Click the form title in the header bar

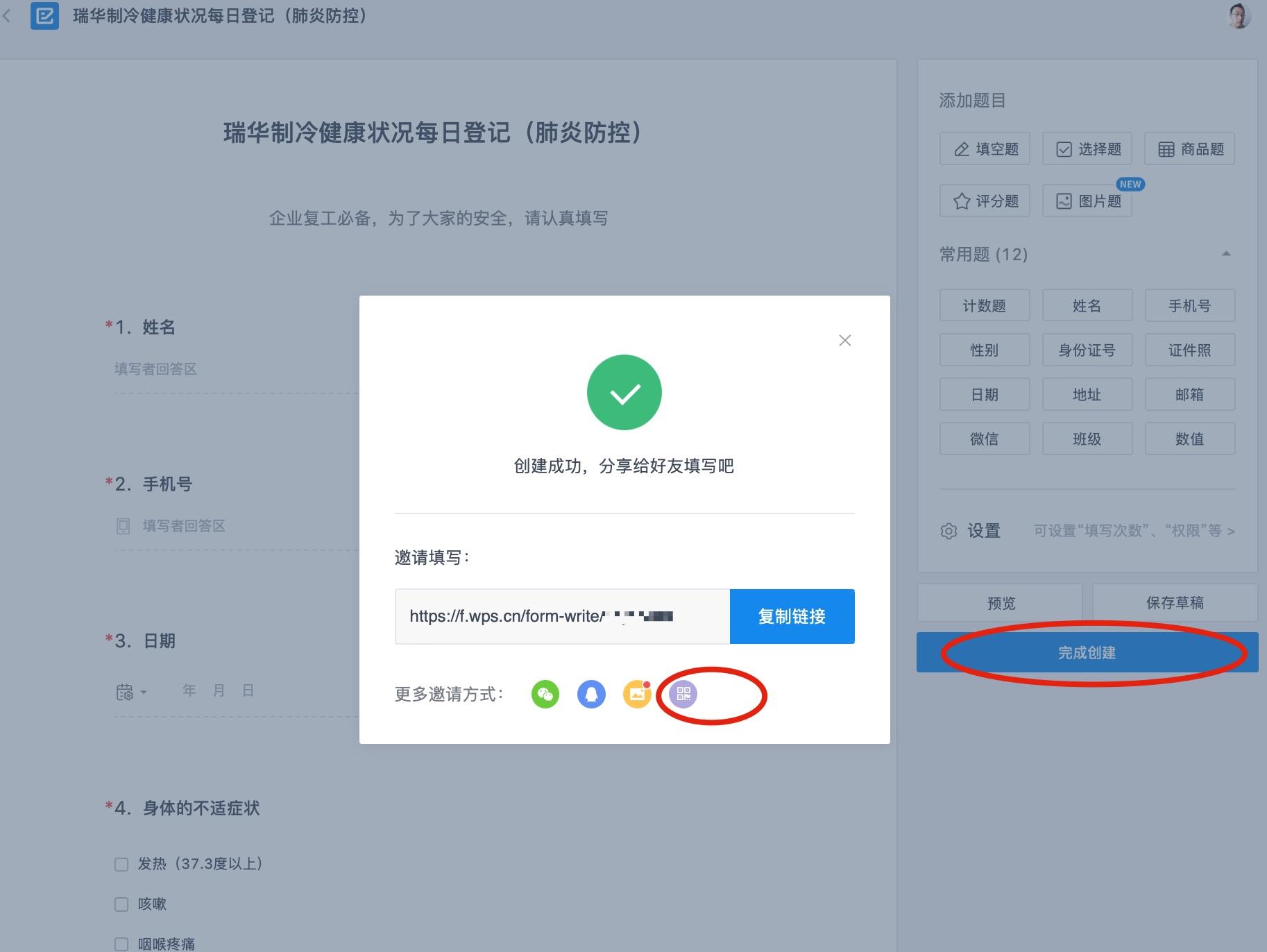pos(220,15)
